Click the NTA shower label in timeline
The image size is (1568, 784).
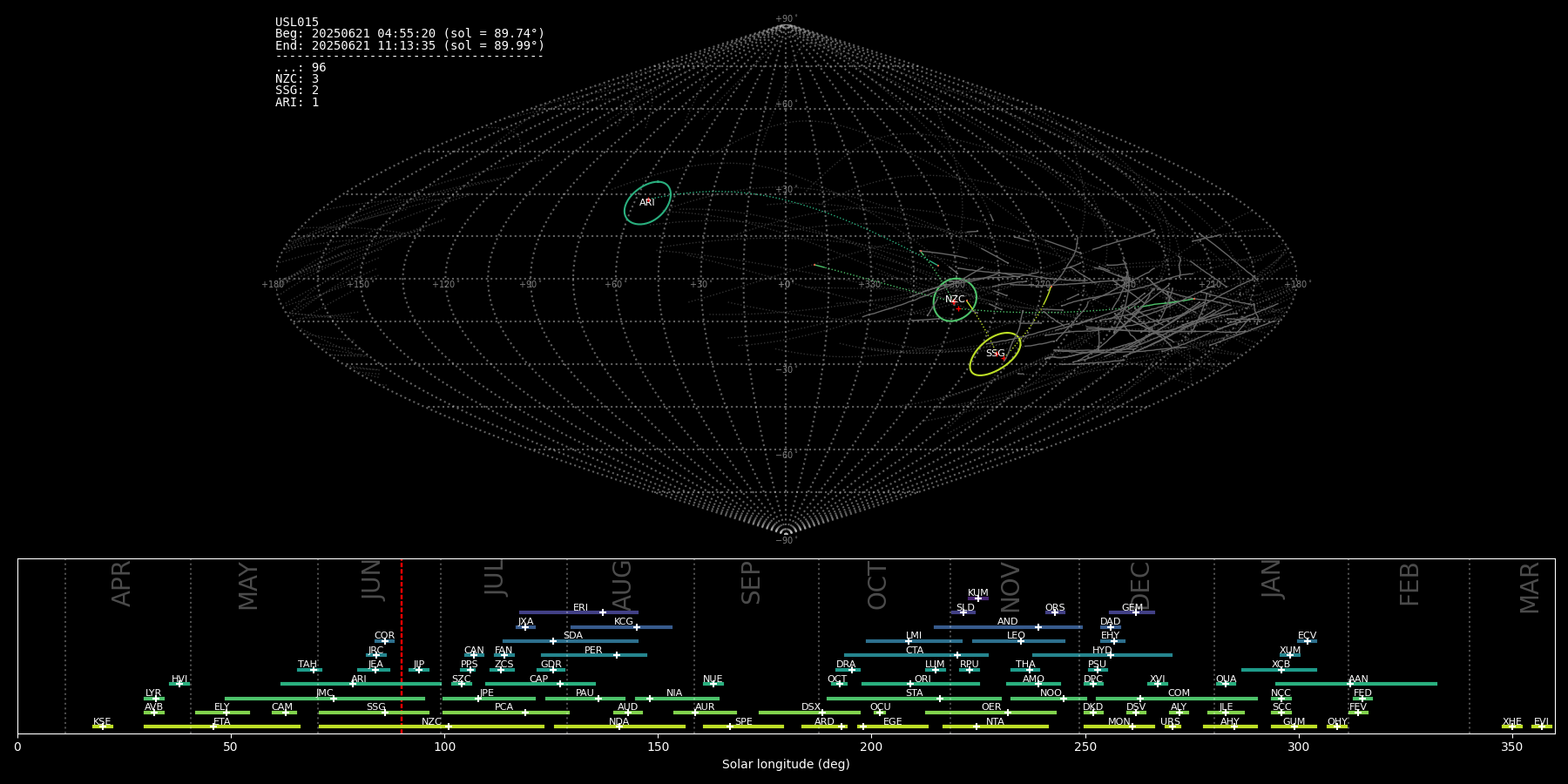pos(995,722)
